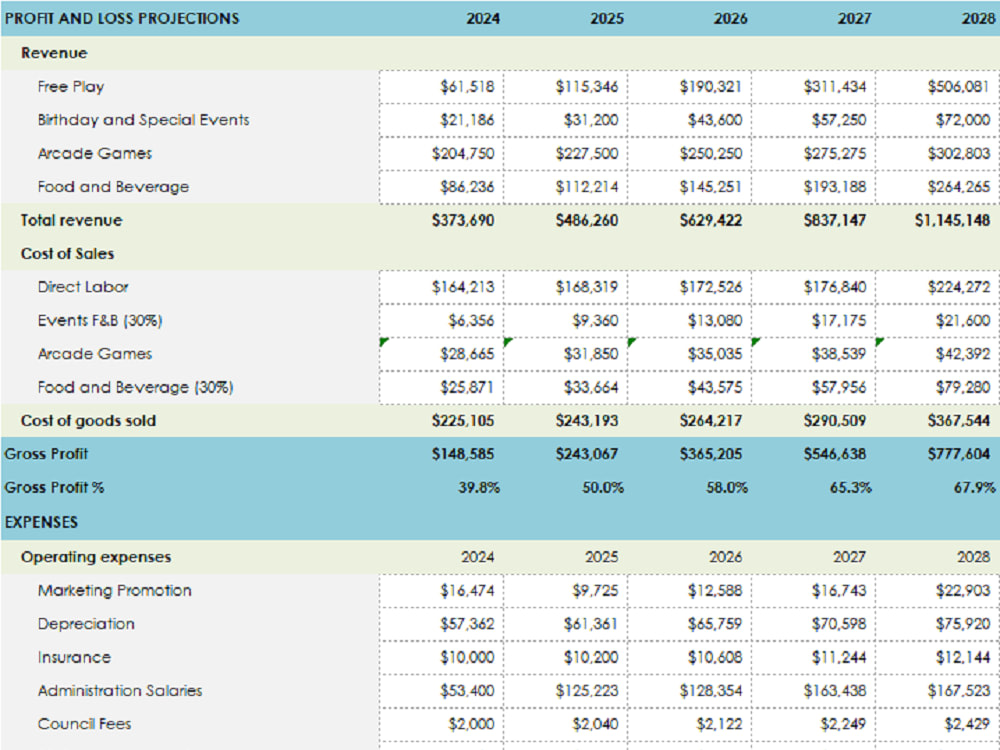Click the green flag marker on 2026 Arcade Games cost
Image resolution: width=1000 pixels, height=750 pixels.
click(631, 343)
